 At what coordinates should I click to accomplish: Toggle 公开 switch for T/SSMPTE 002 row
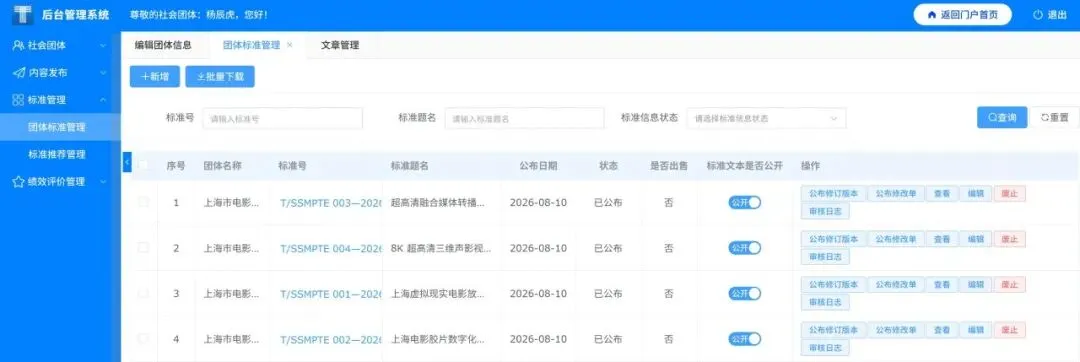click(745, 339)
